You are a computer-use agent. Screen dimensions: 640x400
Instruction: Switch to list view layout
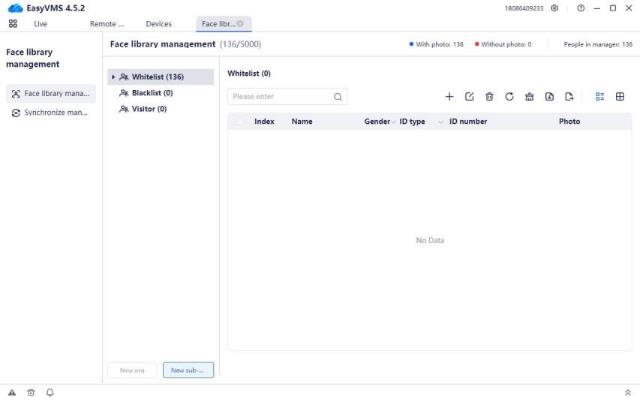coord(600,97)
